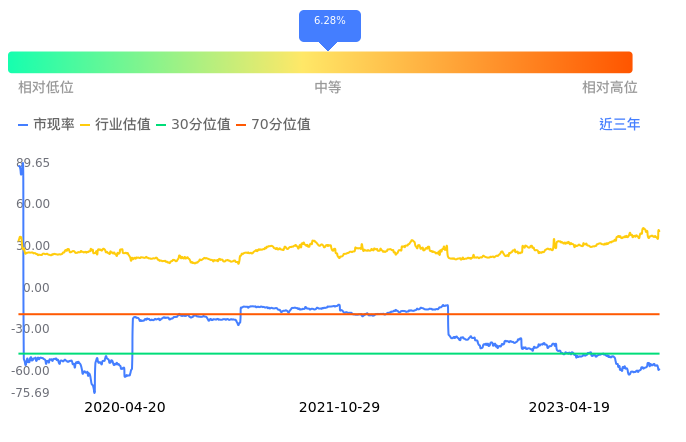This screenshot has width=686, height=442.
Task: Click the green 30th percentile horizontal line
Action: click(300, 353)
